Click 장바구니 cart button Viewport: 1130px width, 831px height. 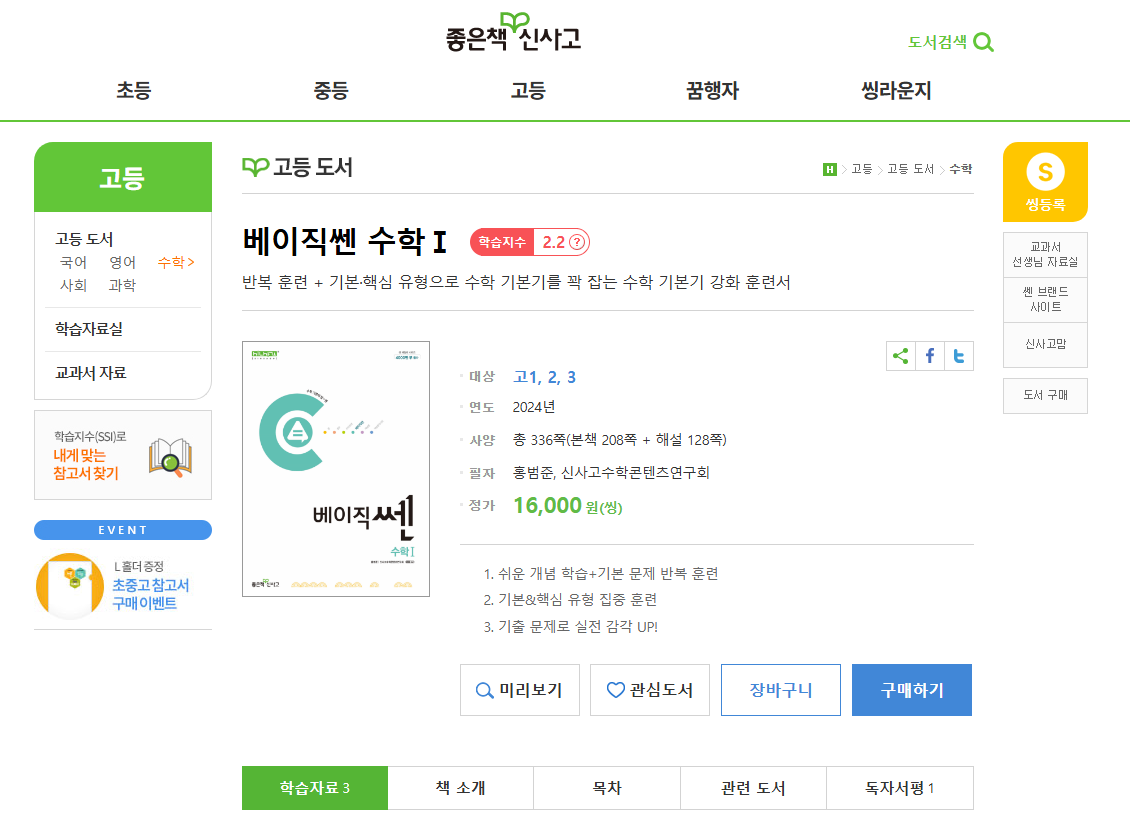click(x=780, y=690)
